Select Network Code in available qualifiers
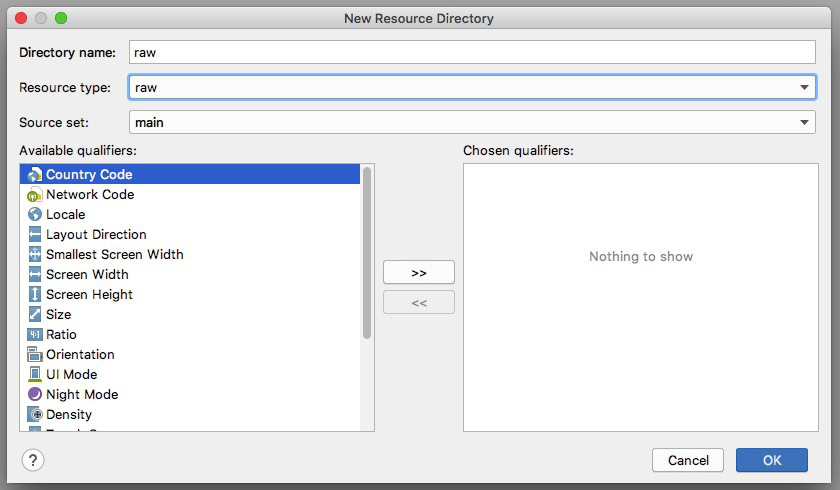Image resolution: width=840 pixels, height=490 pixels. click(x=190, y=195)
